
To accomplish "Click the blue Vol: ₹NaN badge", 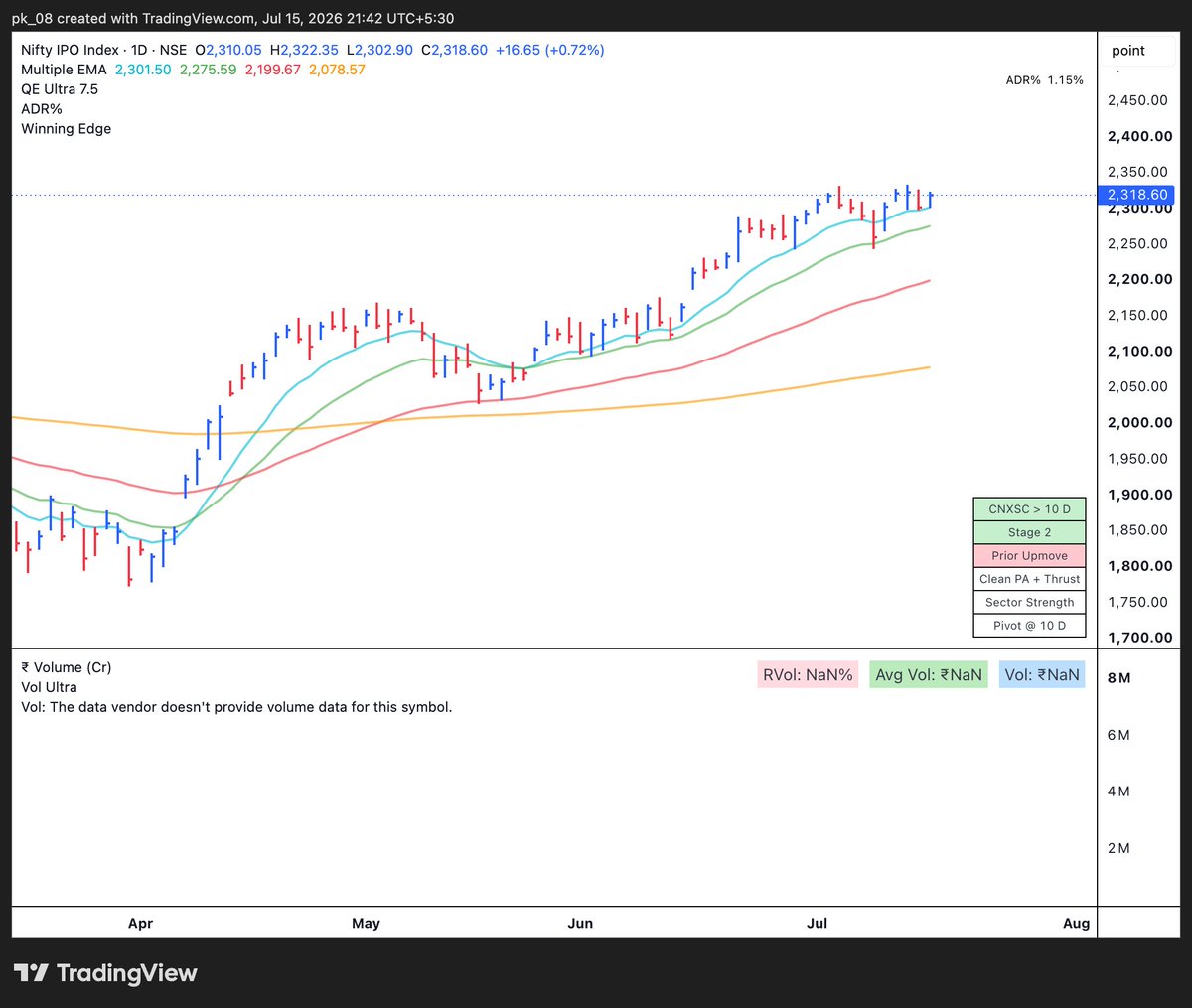I will pos(1042,675).
